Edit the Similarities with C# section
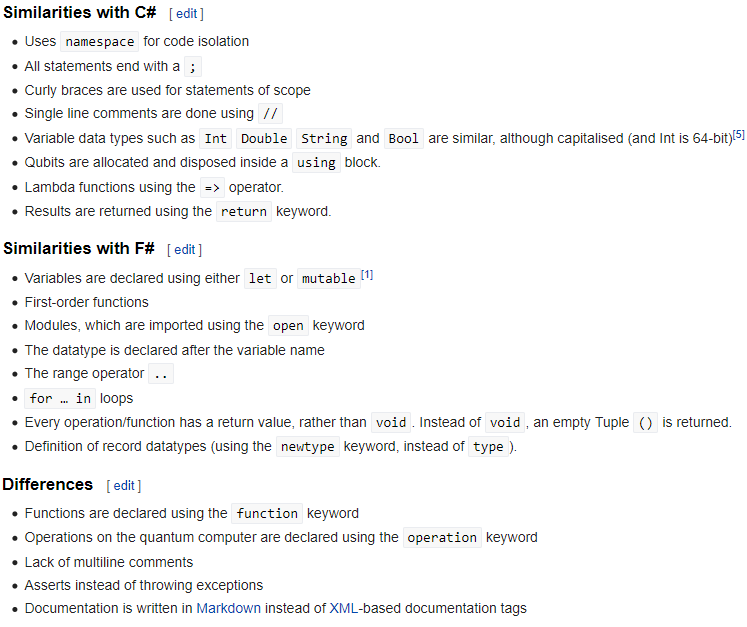 (188, 14)
